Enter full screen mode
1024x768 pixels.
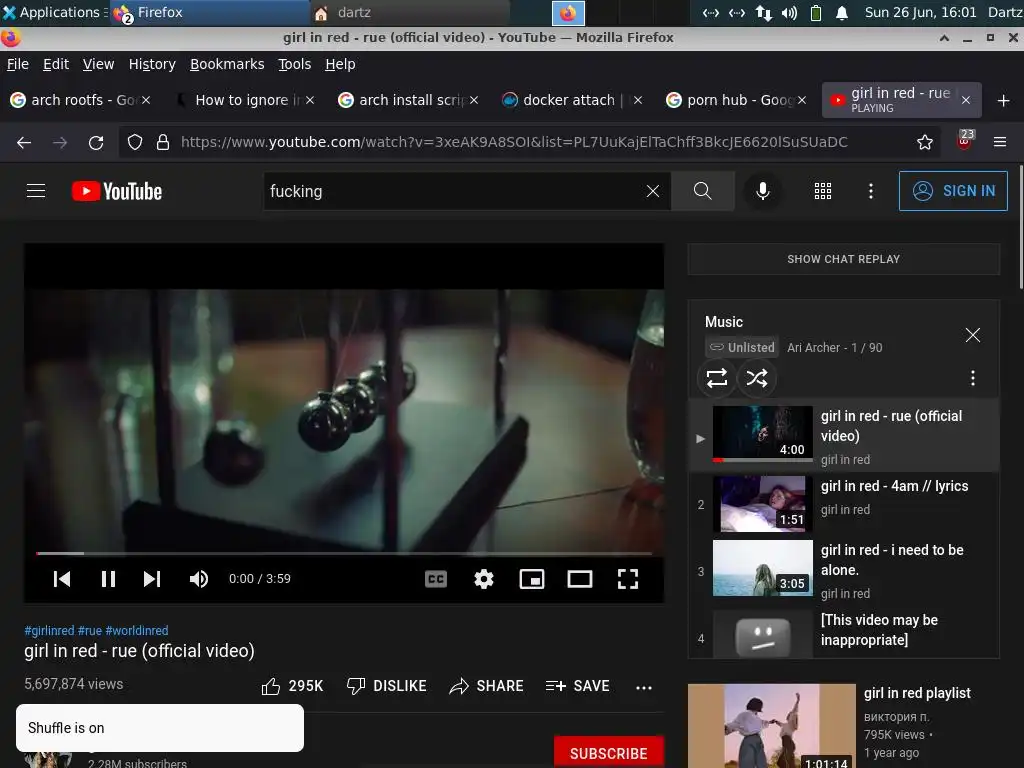click(628, 579)
